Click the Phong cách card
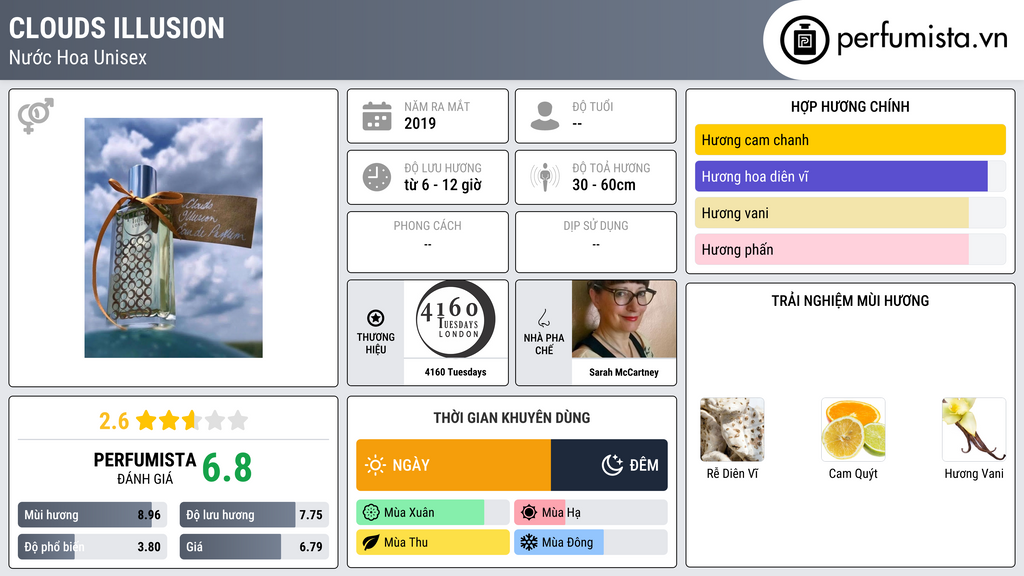Screen dimensions: 1024x576 pyautogui.click(x=428, y=242)
